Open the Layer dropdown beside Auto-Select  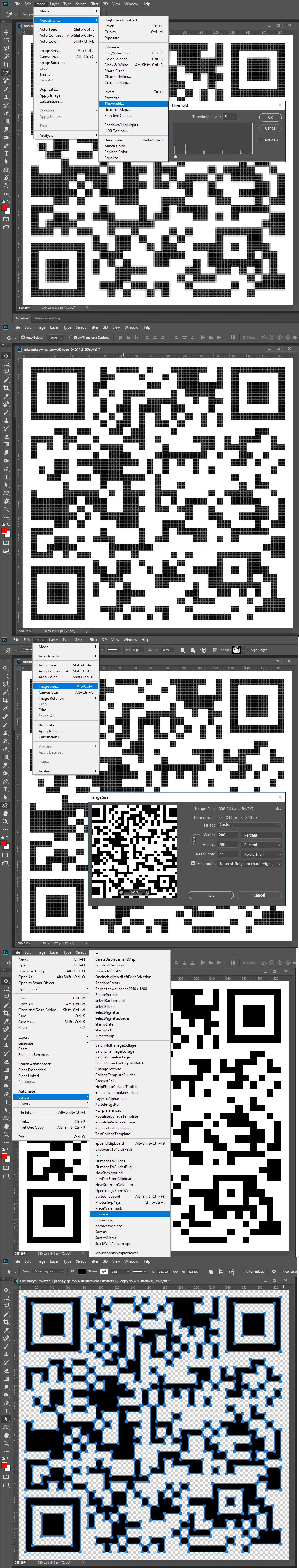point(55,337)
